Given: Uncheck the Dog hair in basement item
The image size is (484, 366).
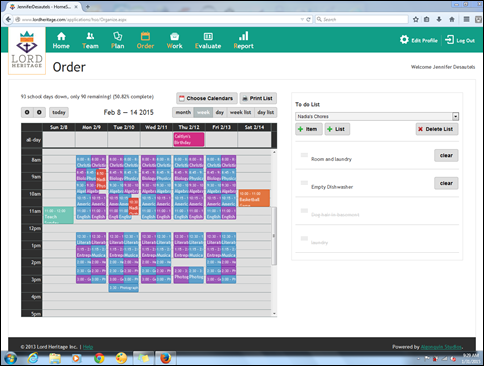Looking at the screenshot, I should (304, 211).
